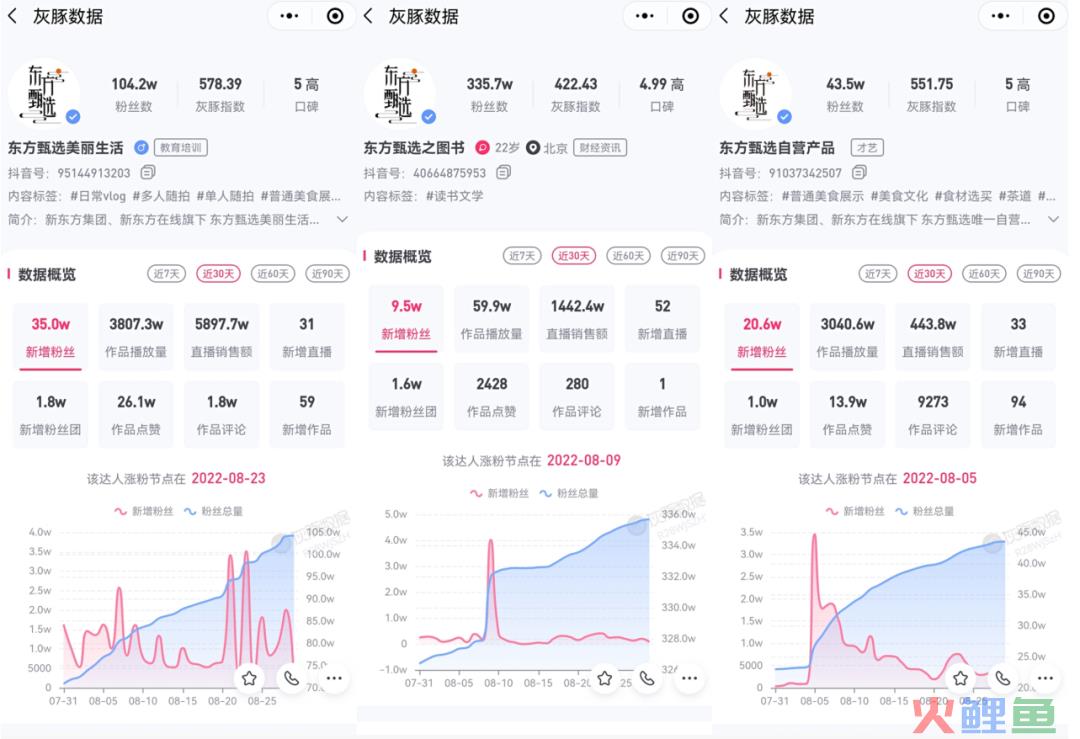Select 近7天 for 东方甄选美丽生活
This screenshot has height=739, width=1080.
166,273
